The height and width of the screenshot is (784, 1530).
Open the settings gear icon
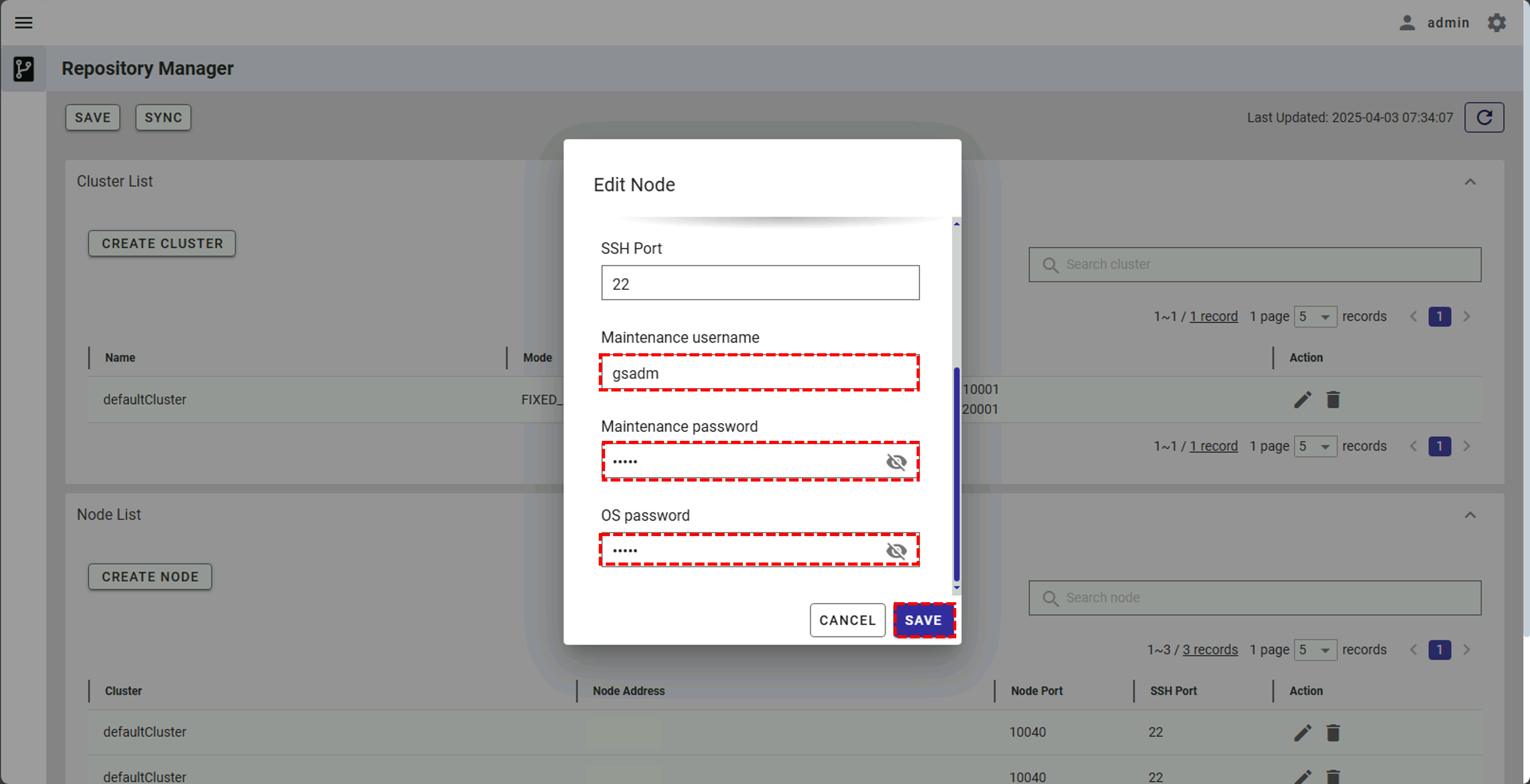coord(1496,23)
